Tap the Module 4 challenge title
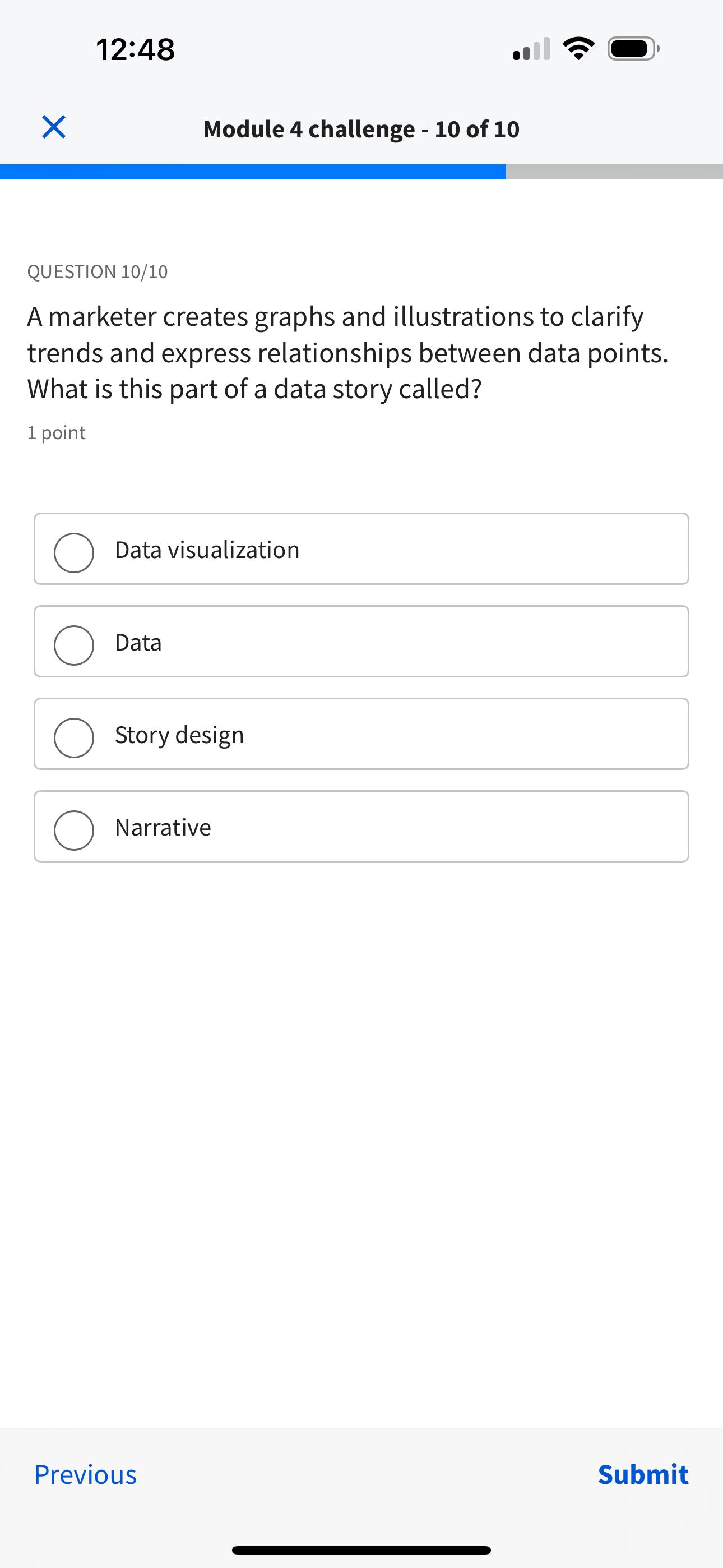 [361, 128]
